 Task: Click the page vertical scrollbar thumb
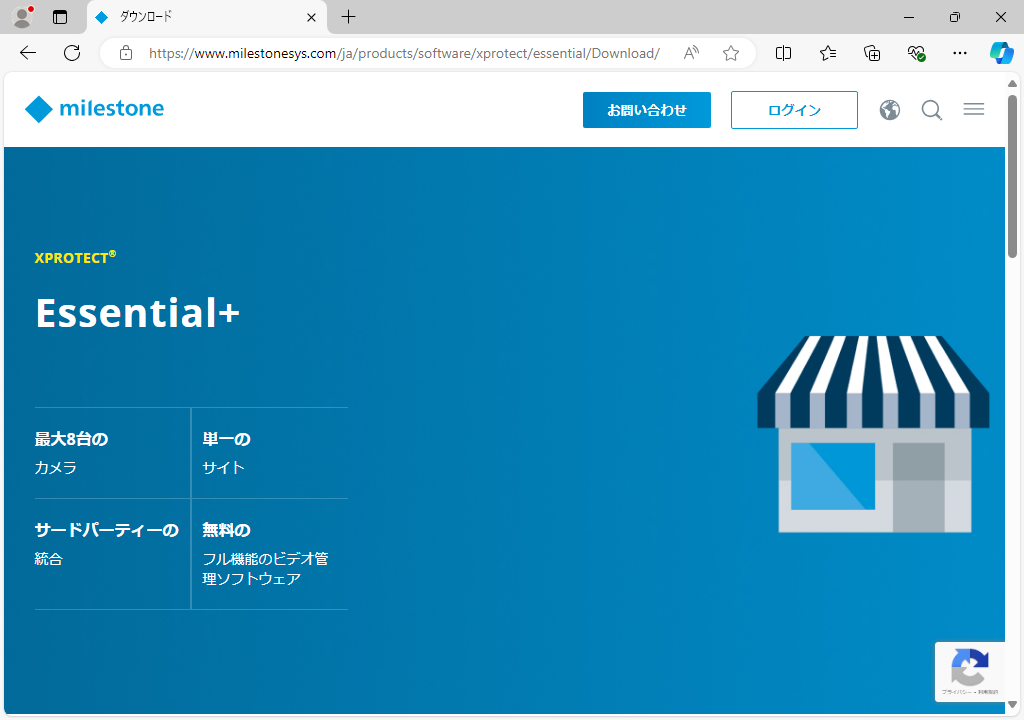[1012, 176]
